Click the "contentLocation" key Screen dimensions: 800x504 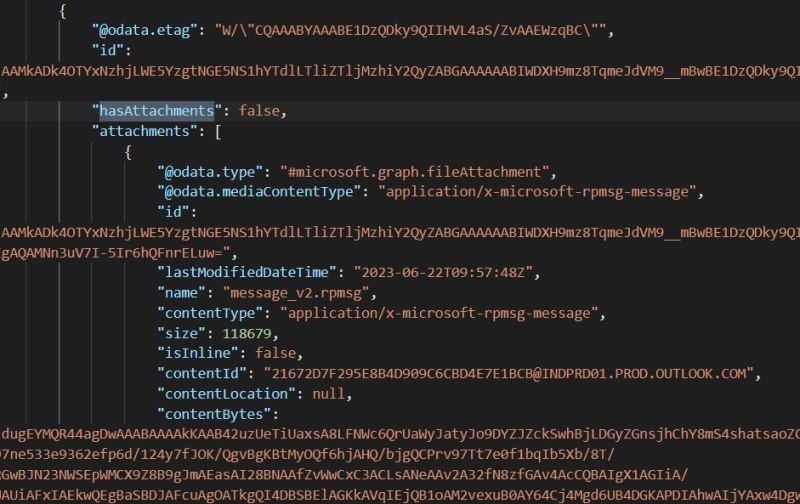227,394
